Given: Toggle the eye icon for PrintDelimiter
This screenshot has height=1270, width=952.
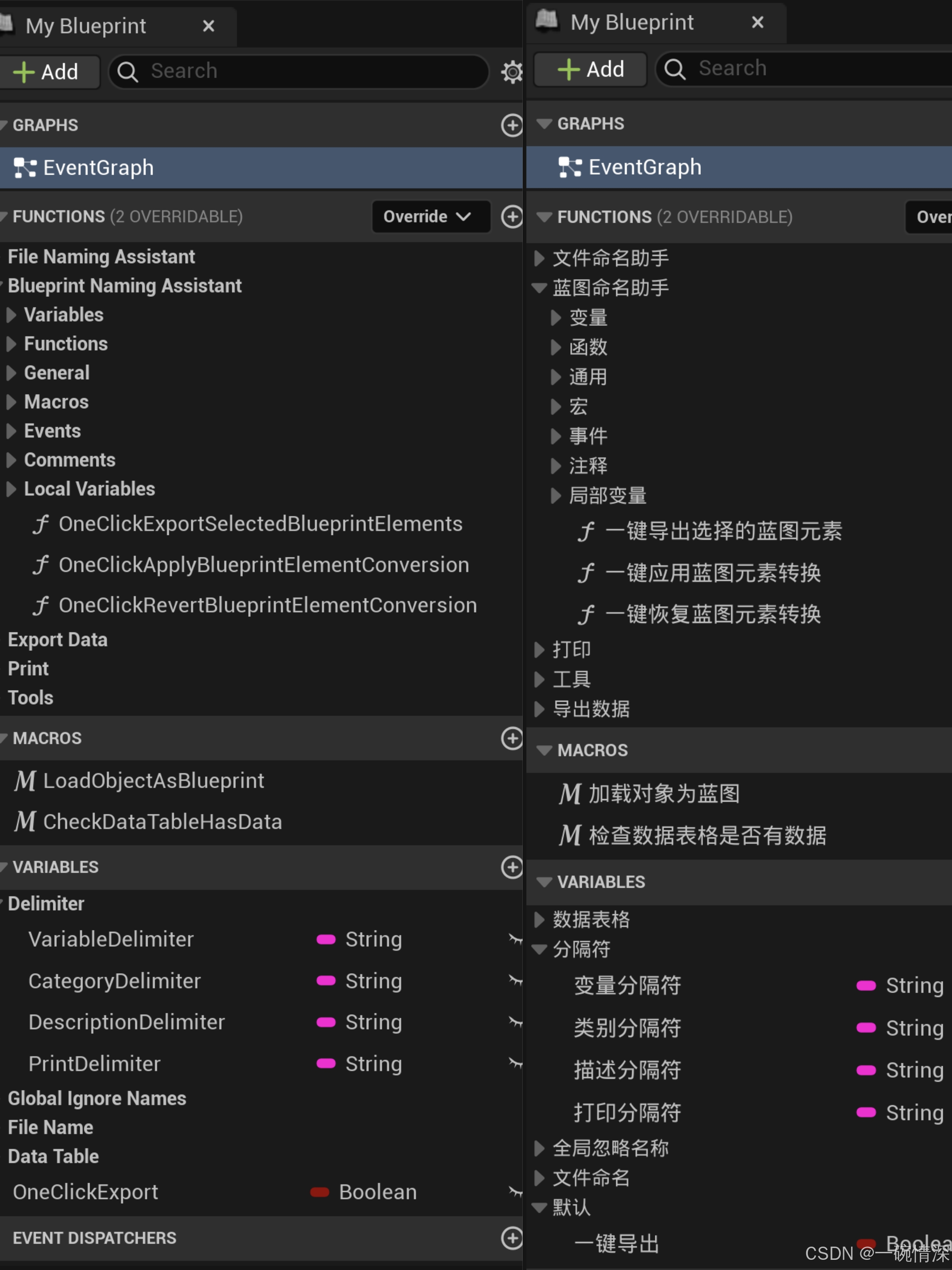Looking at the screenshot, I should pyautogui.click(x=515, y=1063).
